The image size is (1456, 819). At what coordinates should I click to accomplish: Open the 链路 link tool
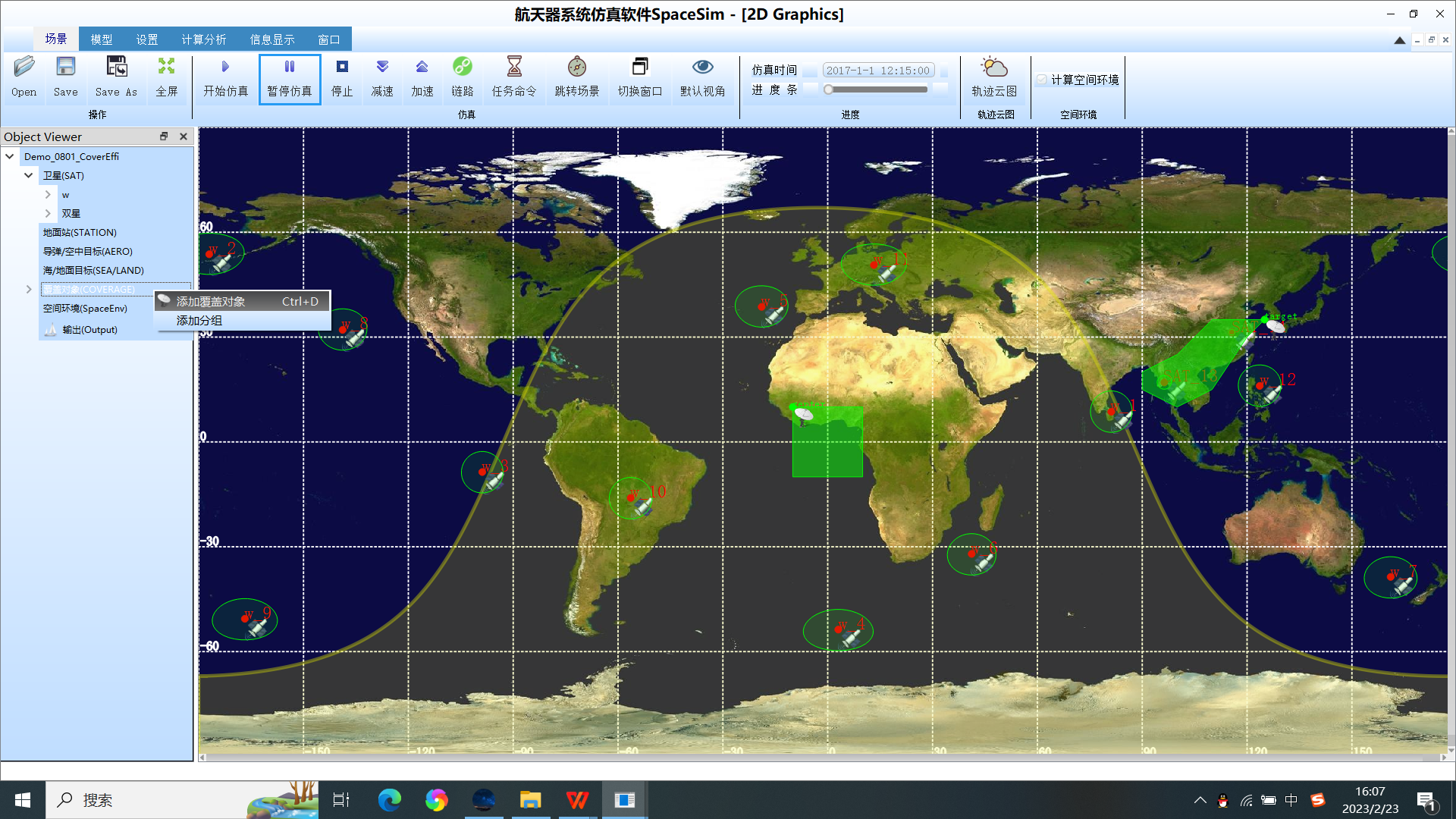point(463,77)
